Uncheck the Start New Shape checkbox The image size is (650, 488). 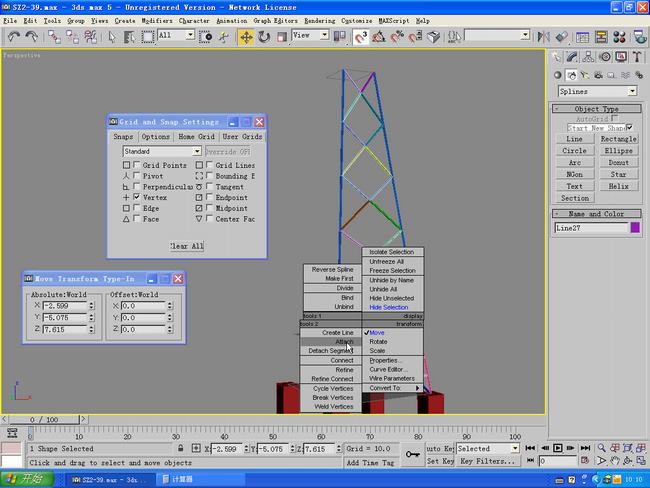(630, 127)
